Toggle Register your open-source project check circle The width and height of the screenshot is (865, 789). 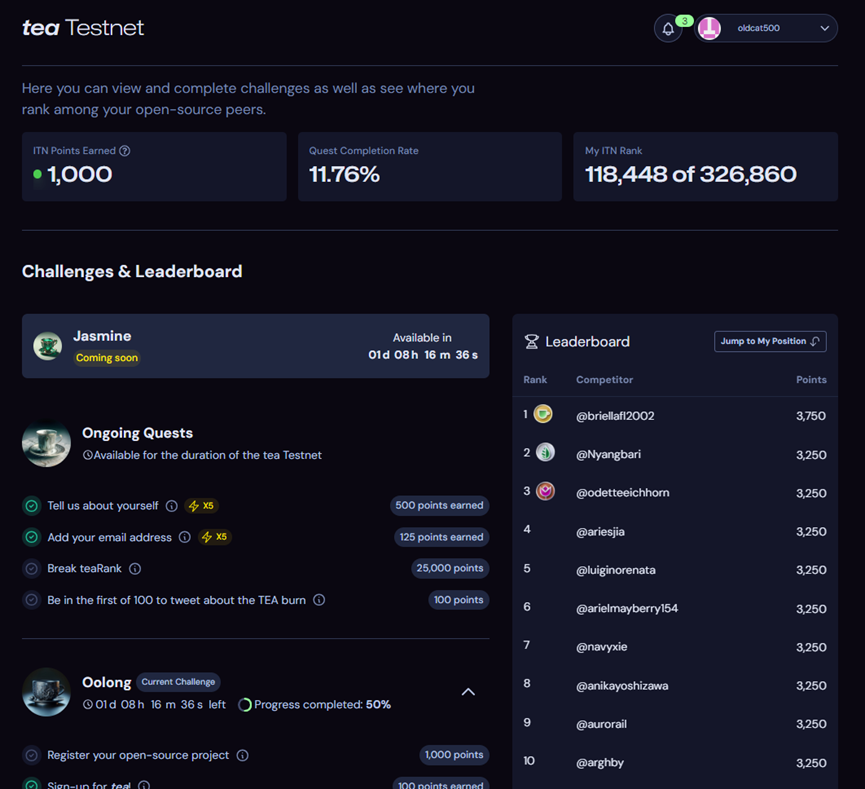pos(32,755)
